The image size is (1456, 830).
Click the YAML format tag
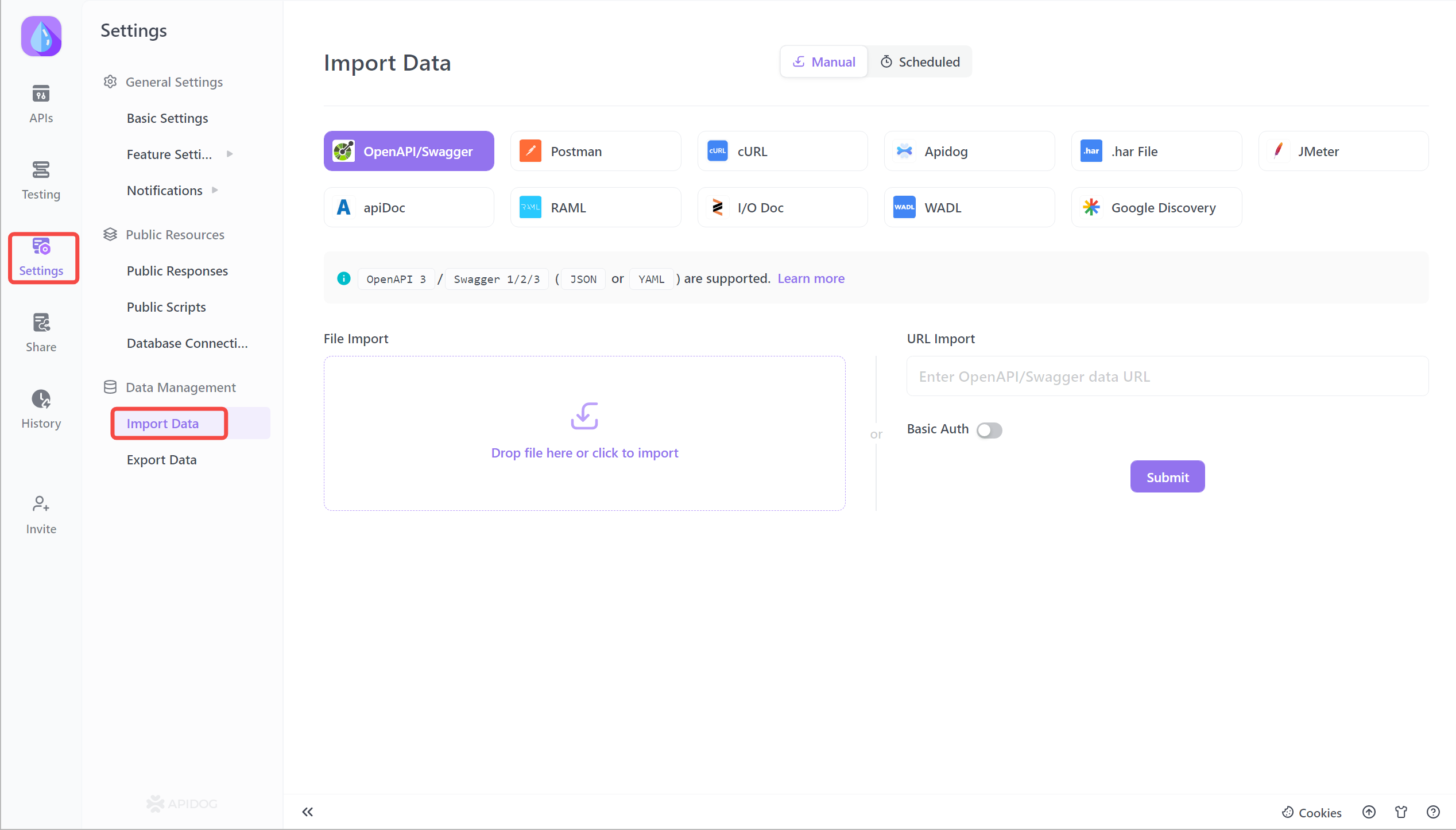[x=651, y=279]
